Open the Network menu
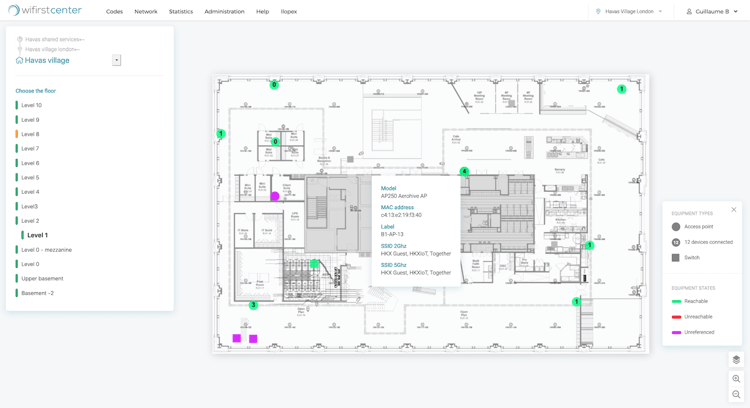The image size is (750, 408). 145,12
